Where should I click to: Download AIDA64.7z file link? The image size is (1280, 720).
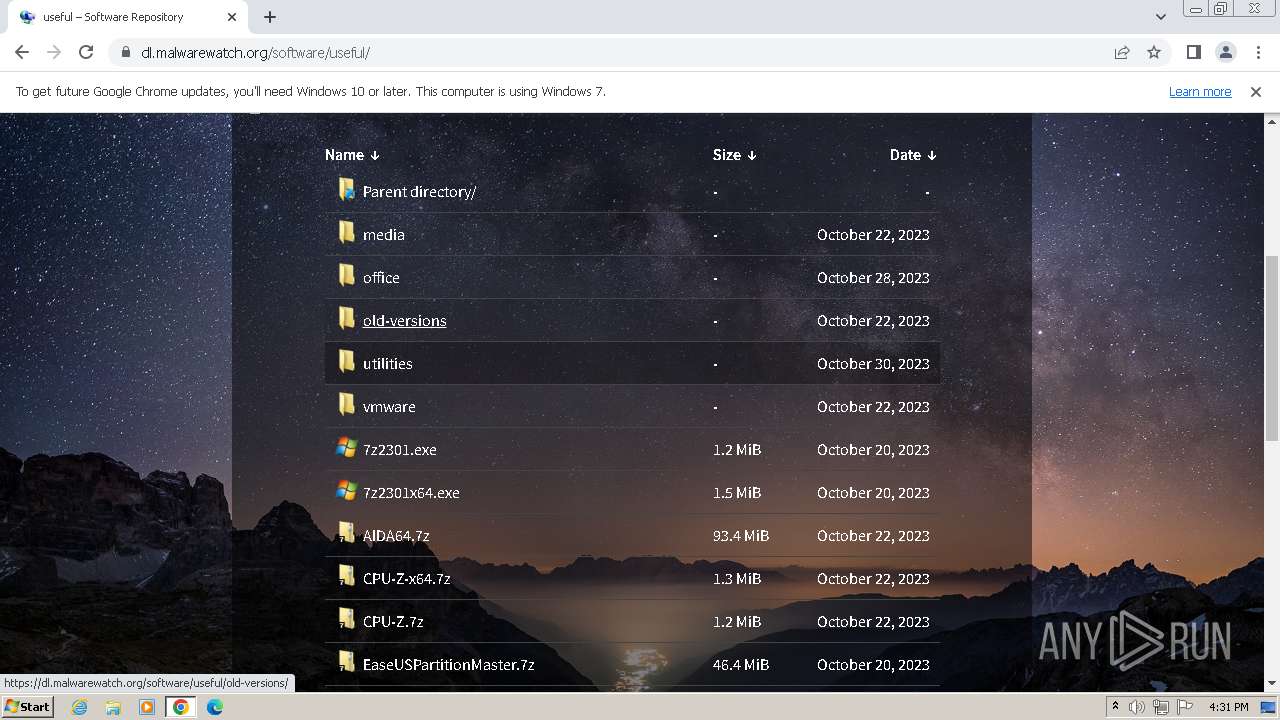[x=396, y=535]
